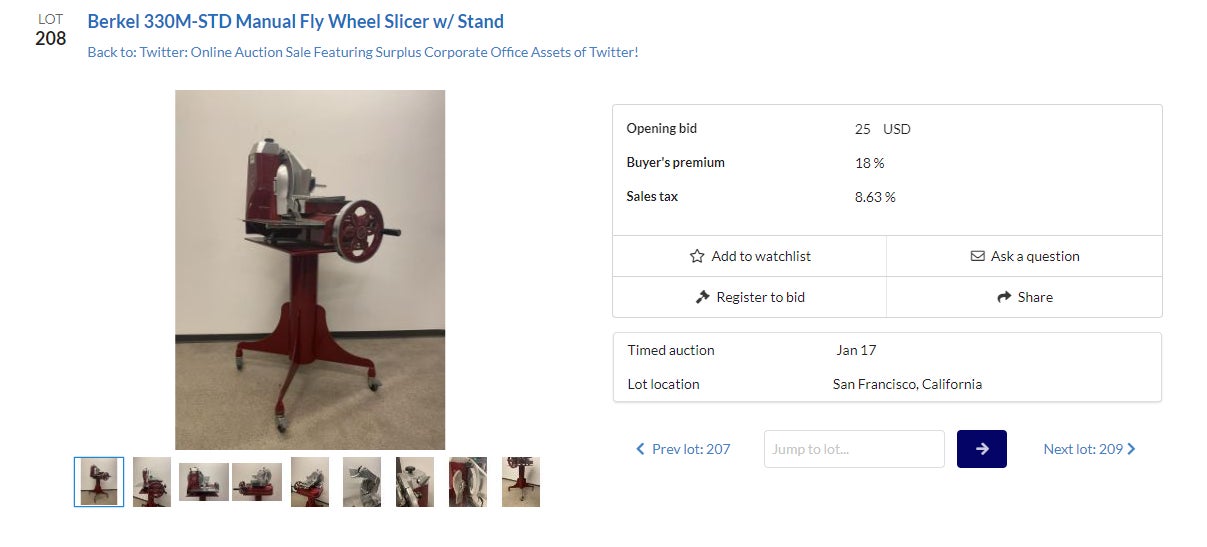
Task: Select the first slicer thumbnail
Action: 99,482
